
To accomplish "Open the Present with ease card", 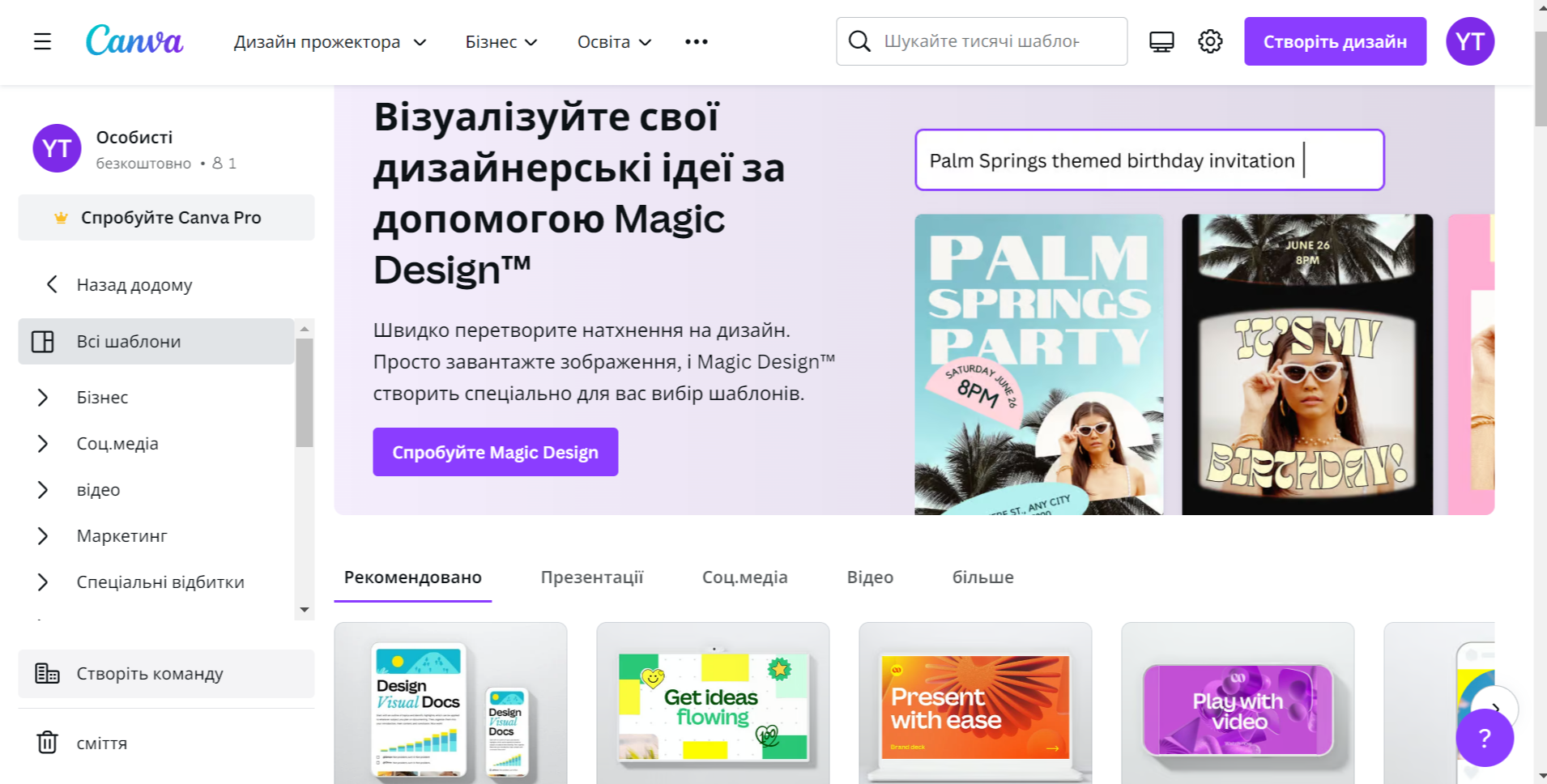I will click(975, 703).
